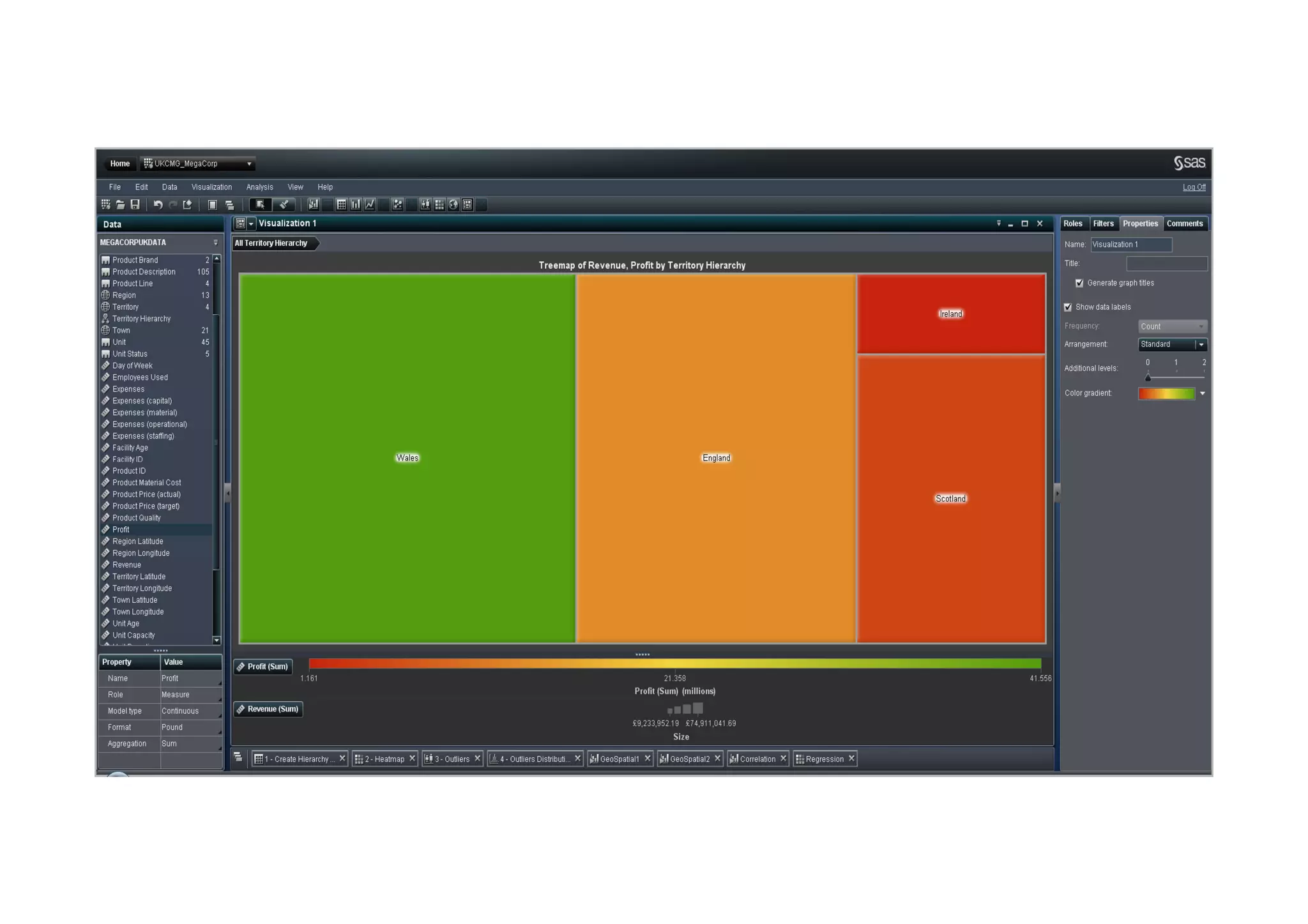Uncheck Show data labels checkbox
Image resolution: width=1308 pixels, height=924 pixels.
pos(1068,307)
